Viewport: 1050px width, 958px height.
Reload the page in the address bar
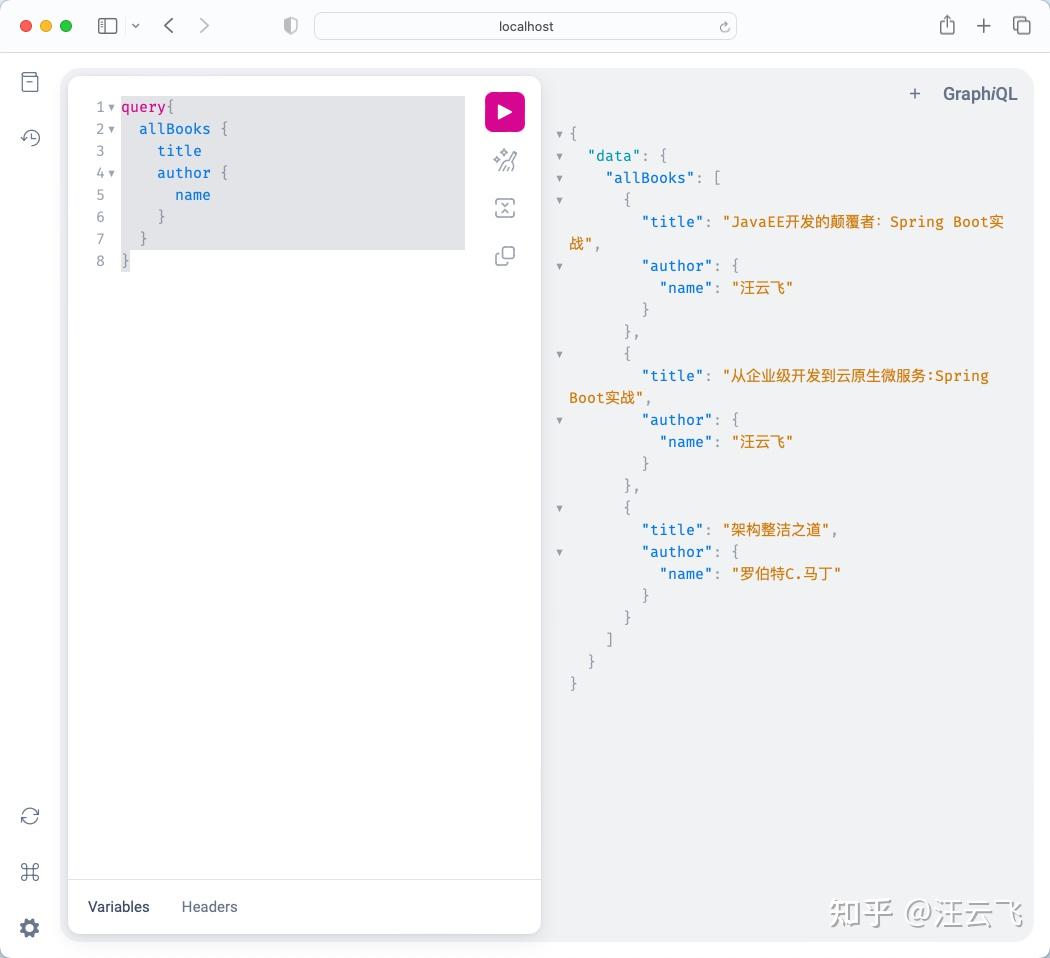pyautogui.click(x=724, y=26)
